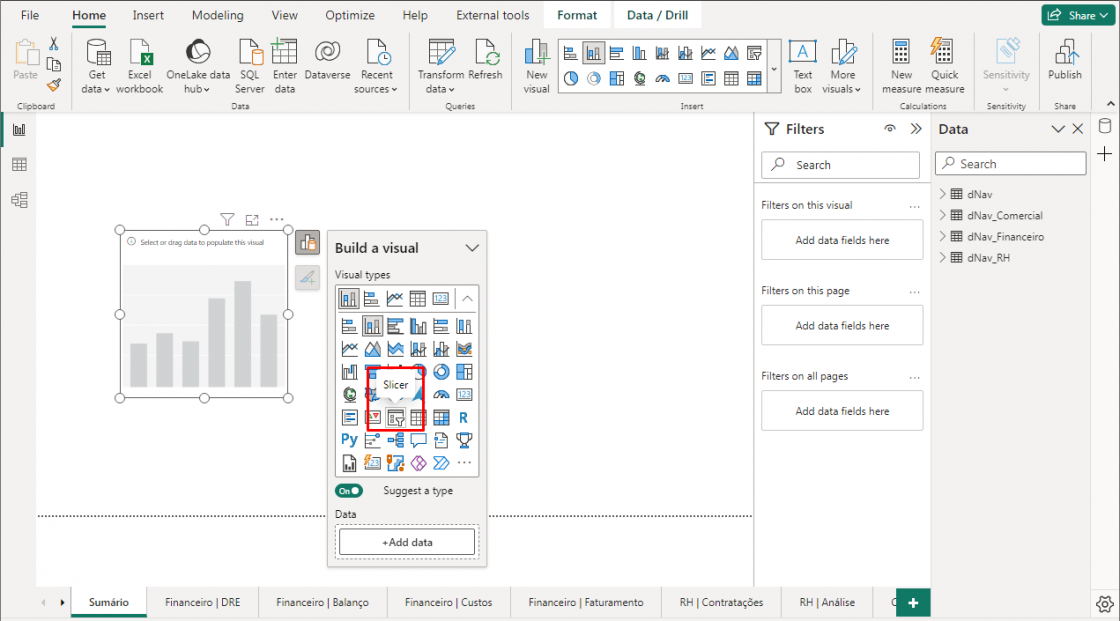Switch to Model view in left sidebar
The width and height of the screenshot is (1120, 621).
[19, 200]
